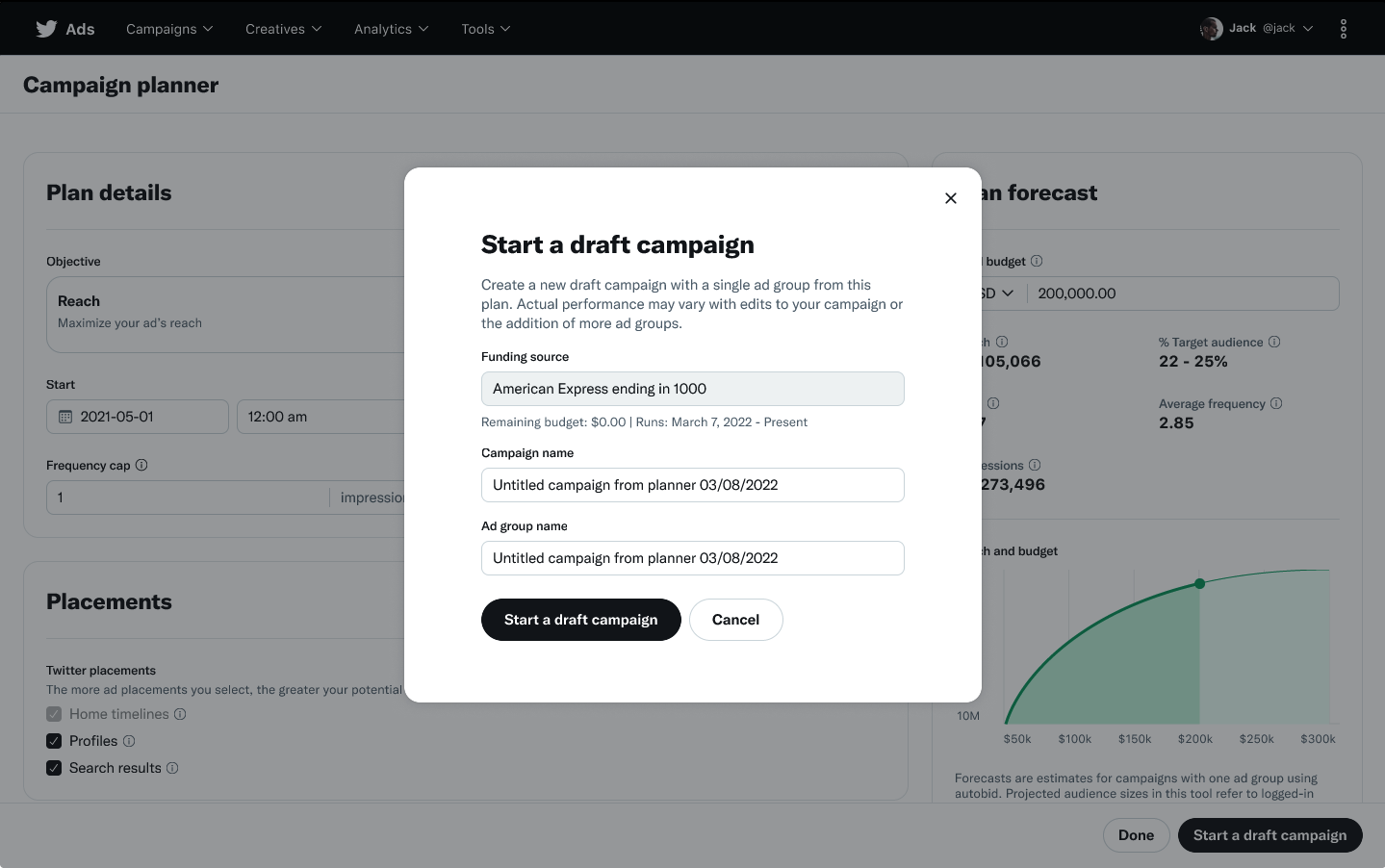Screen dimensions: 1385x868
Task: Edit the Campaign name field
Action: 693,485
